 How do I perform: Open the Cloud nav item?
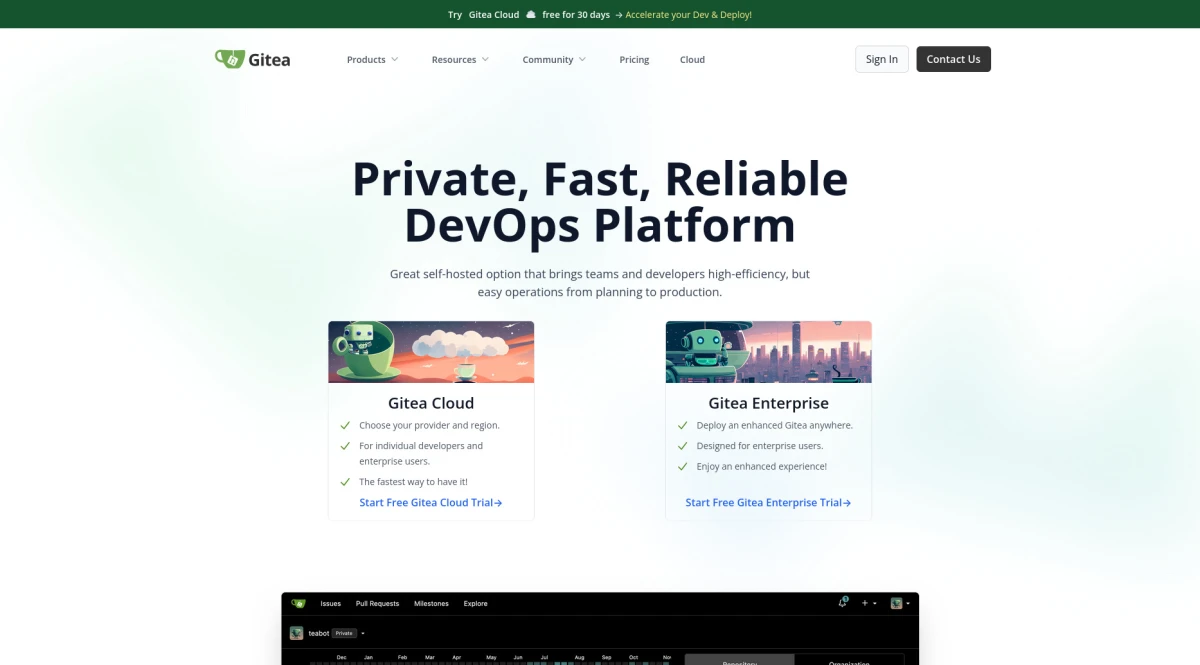692,60
